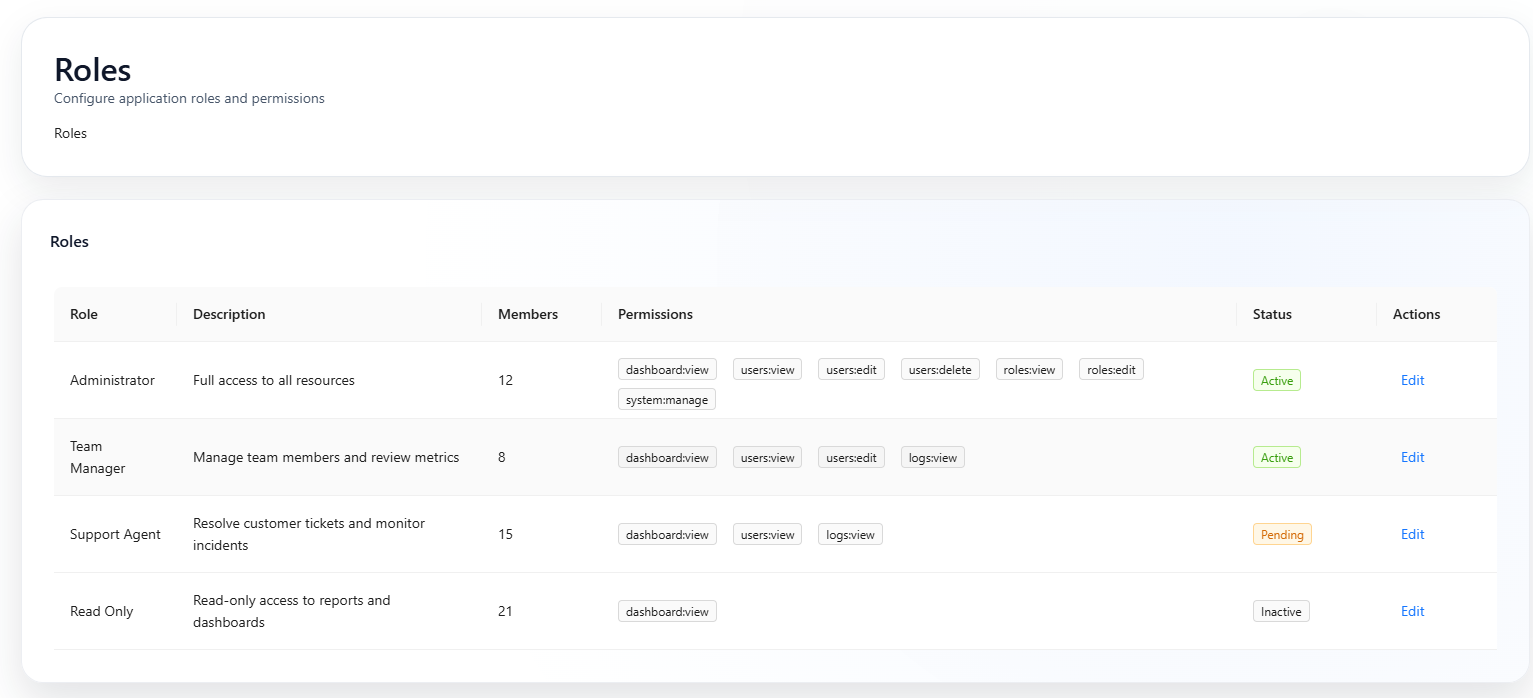
Task: Click the Pending status badge
Action: click(1281, 534)
